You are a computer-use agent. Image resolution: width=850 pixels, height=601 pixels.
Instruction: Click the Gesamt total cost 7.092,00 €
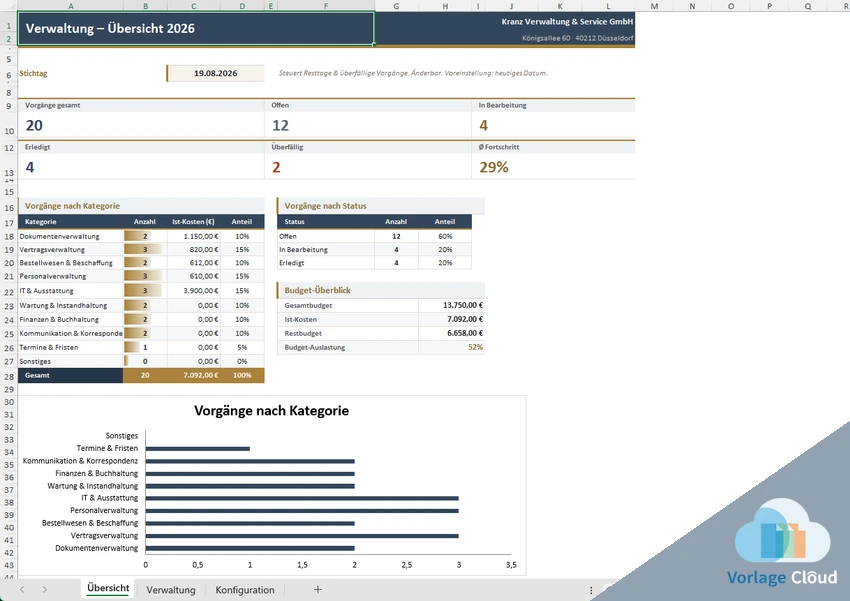click(194, 375)
